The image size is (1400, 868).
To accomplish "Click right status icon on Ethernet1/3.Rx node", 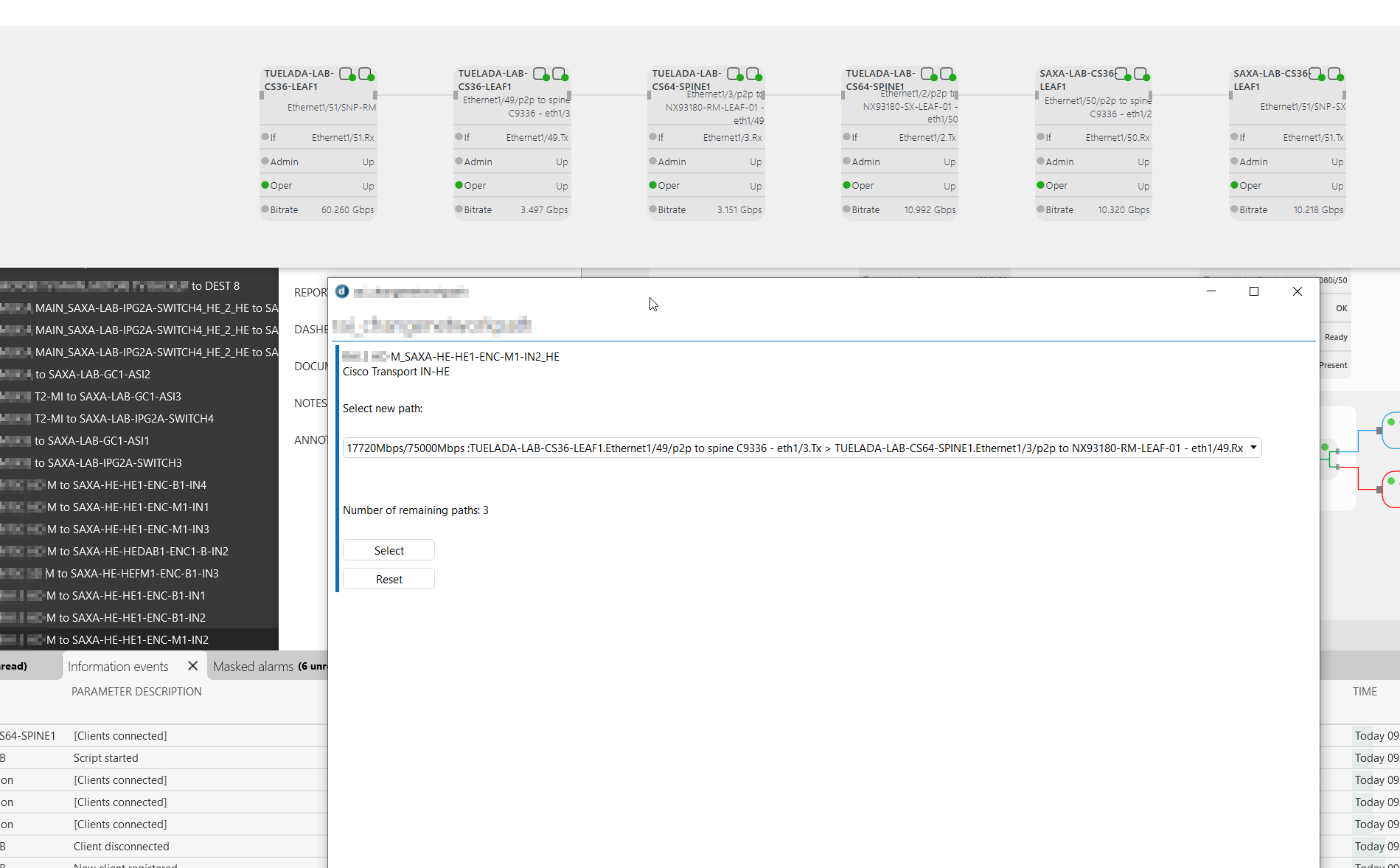I will [x=753, y=74].
